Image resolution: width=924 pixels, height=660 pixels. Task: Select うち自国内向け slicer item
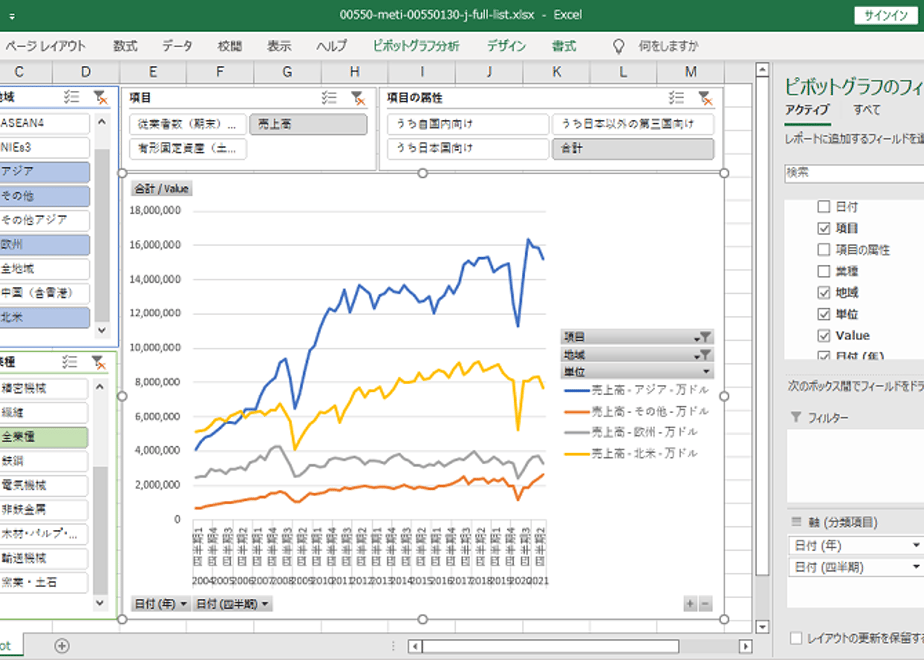pyautogui.click(x=468, y=124)
